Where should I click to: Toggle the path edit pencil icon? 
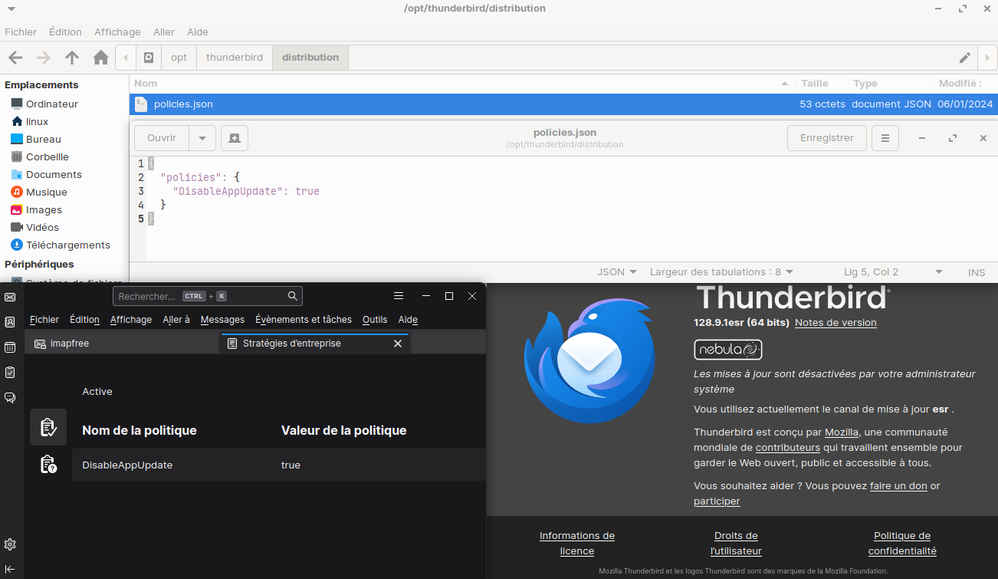click(x=965, y=57)
